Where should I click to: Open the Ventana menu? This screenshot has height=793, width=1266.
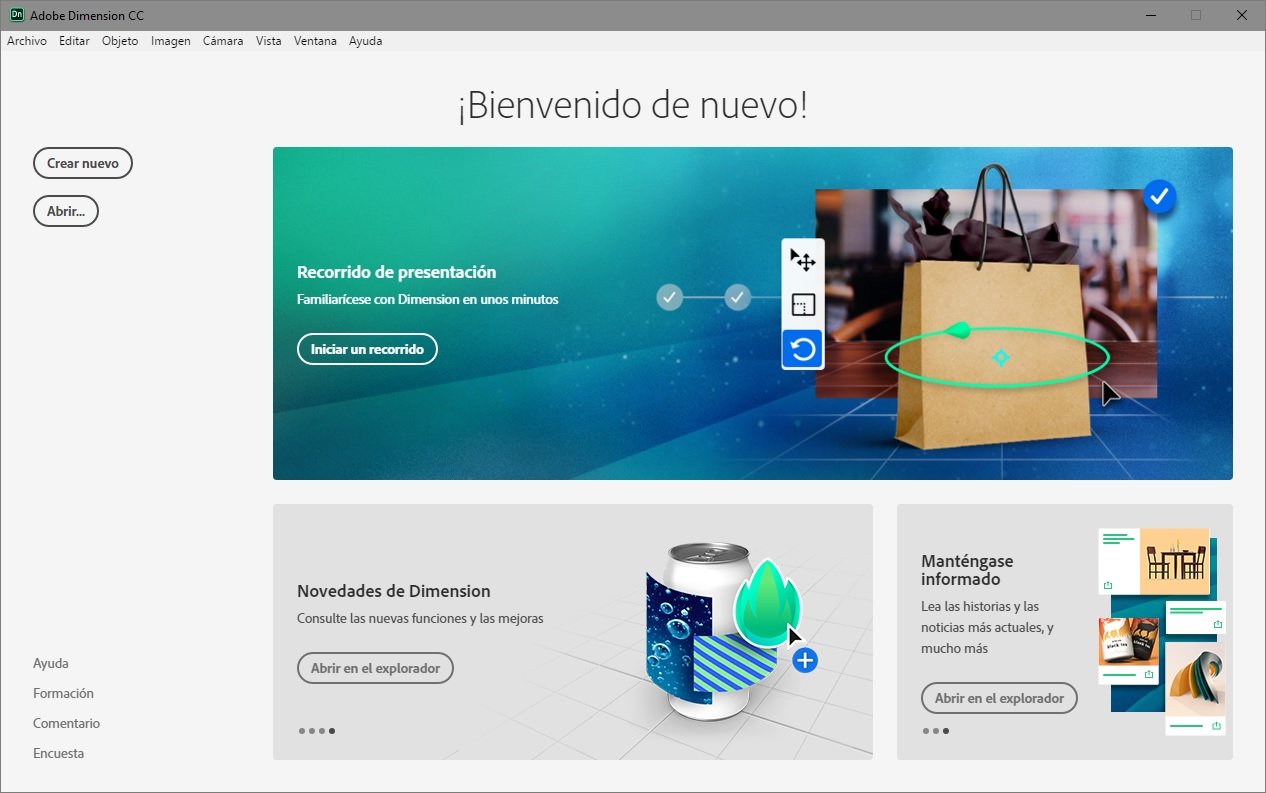(315, 41)
